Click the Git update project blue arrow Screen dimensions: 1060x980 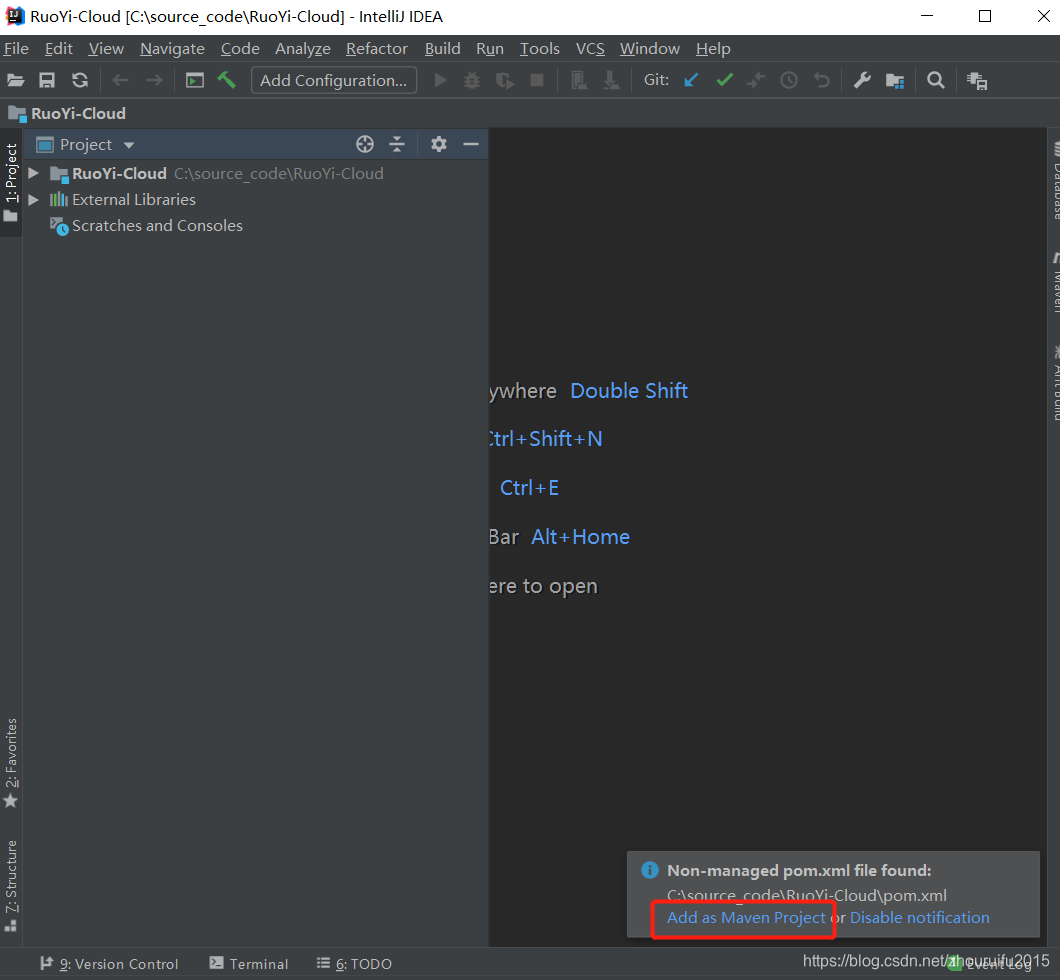pos(691,80)
